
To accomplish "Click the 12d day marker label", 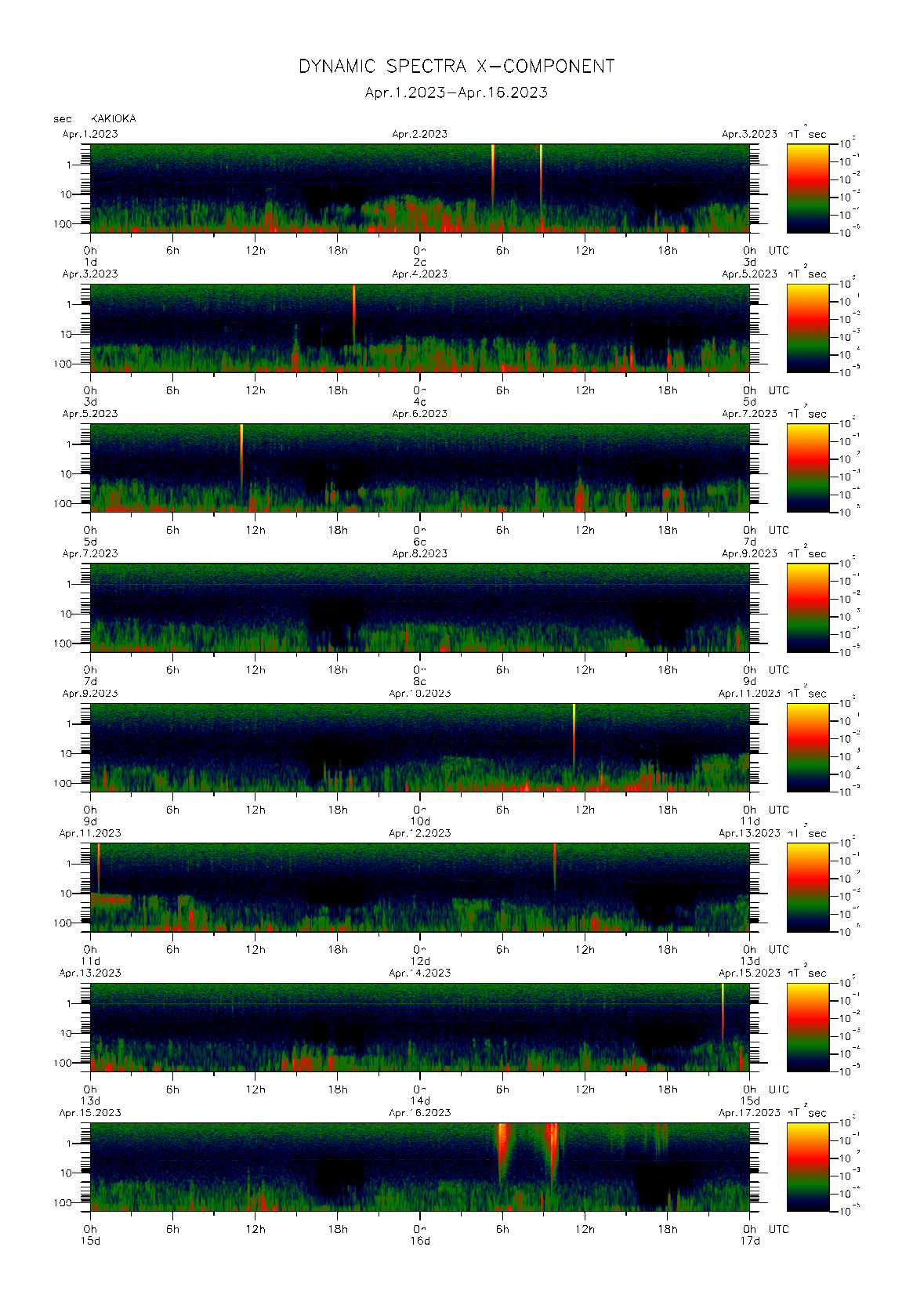I will click(x=420, y=961).
